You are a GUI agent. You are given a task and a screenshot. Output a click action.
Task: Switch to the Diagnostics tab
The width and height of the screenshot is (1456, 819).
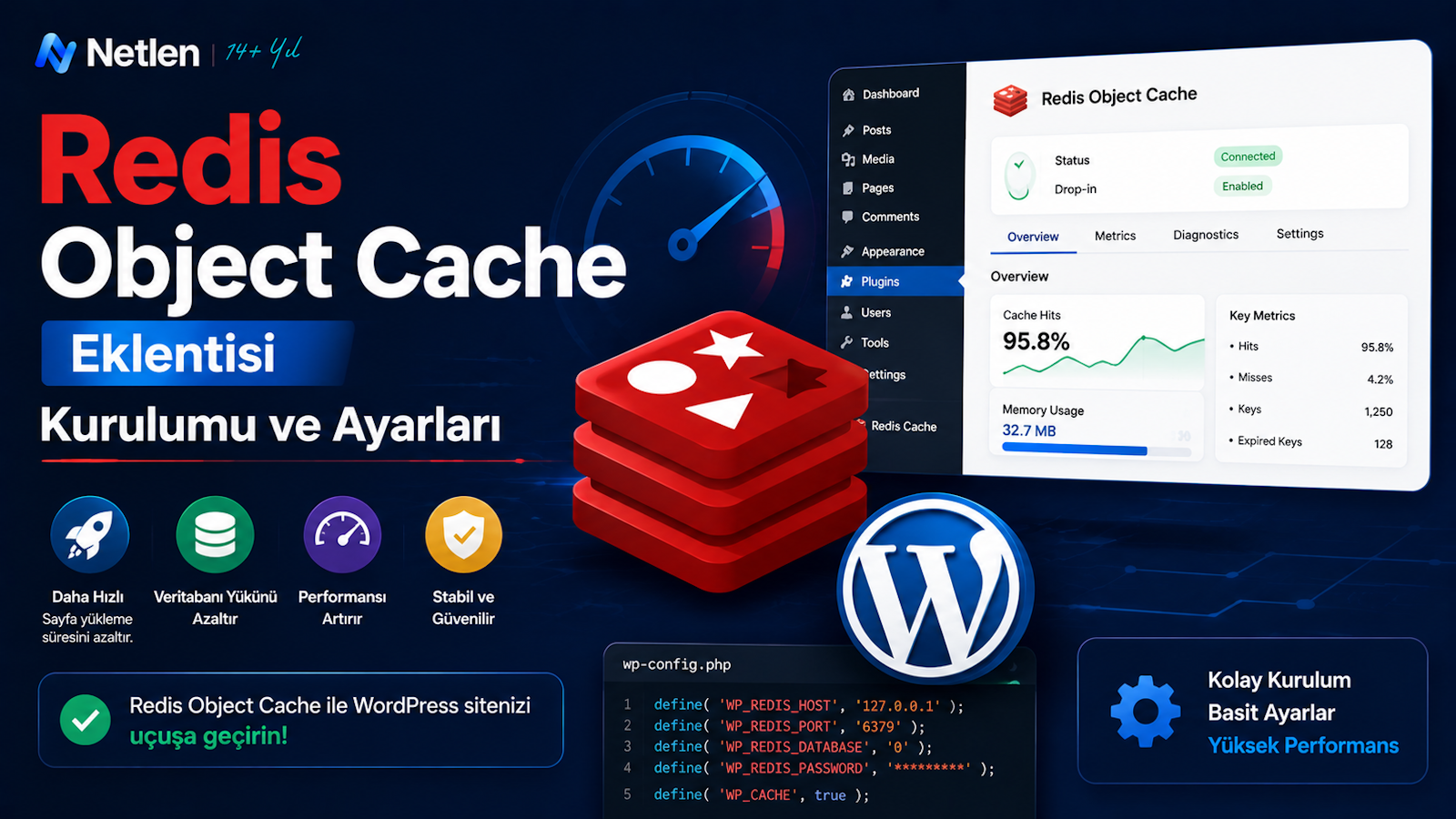tap(1206, 235)
